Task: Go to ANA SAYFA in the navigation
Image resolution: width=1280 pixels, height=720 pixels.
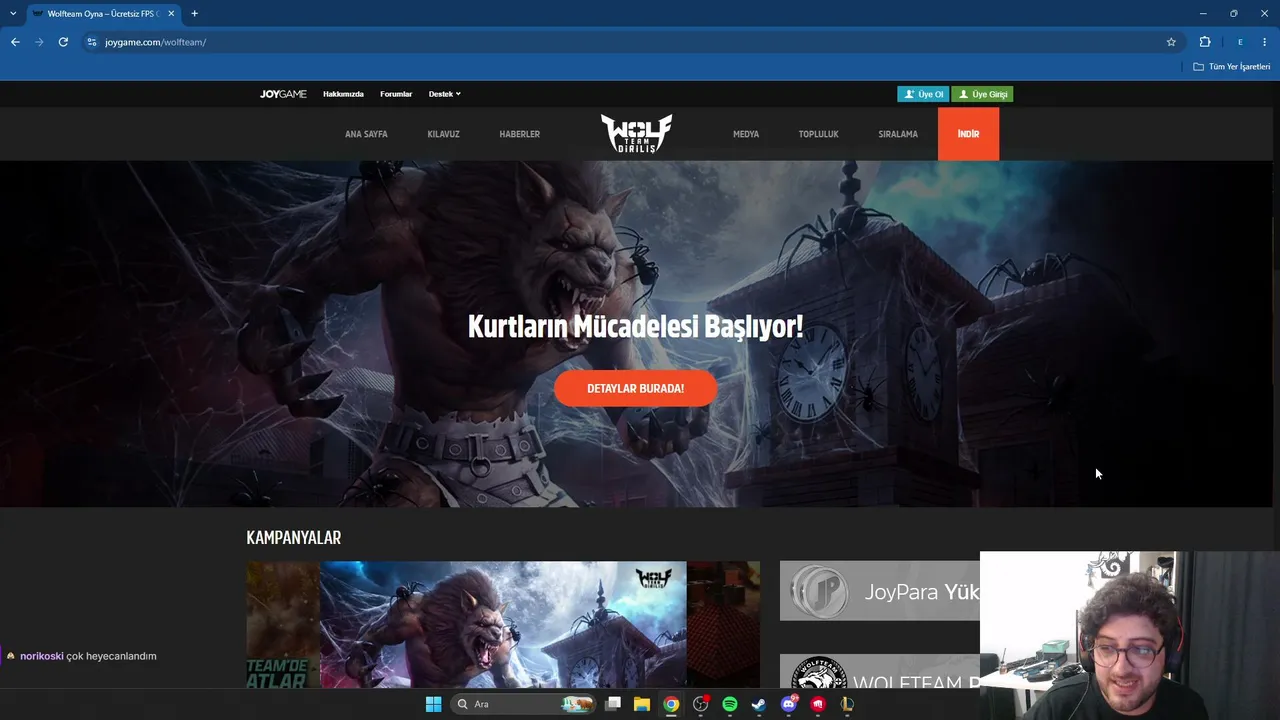Action: tap(366, 134)
